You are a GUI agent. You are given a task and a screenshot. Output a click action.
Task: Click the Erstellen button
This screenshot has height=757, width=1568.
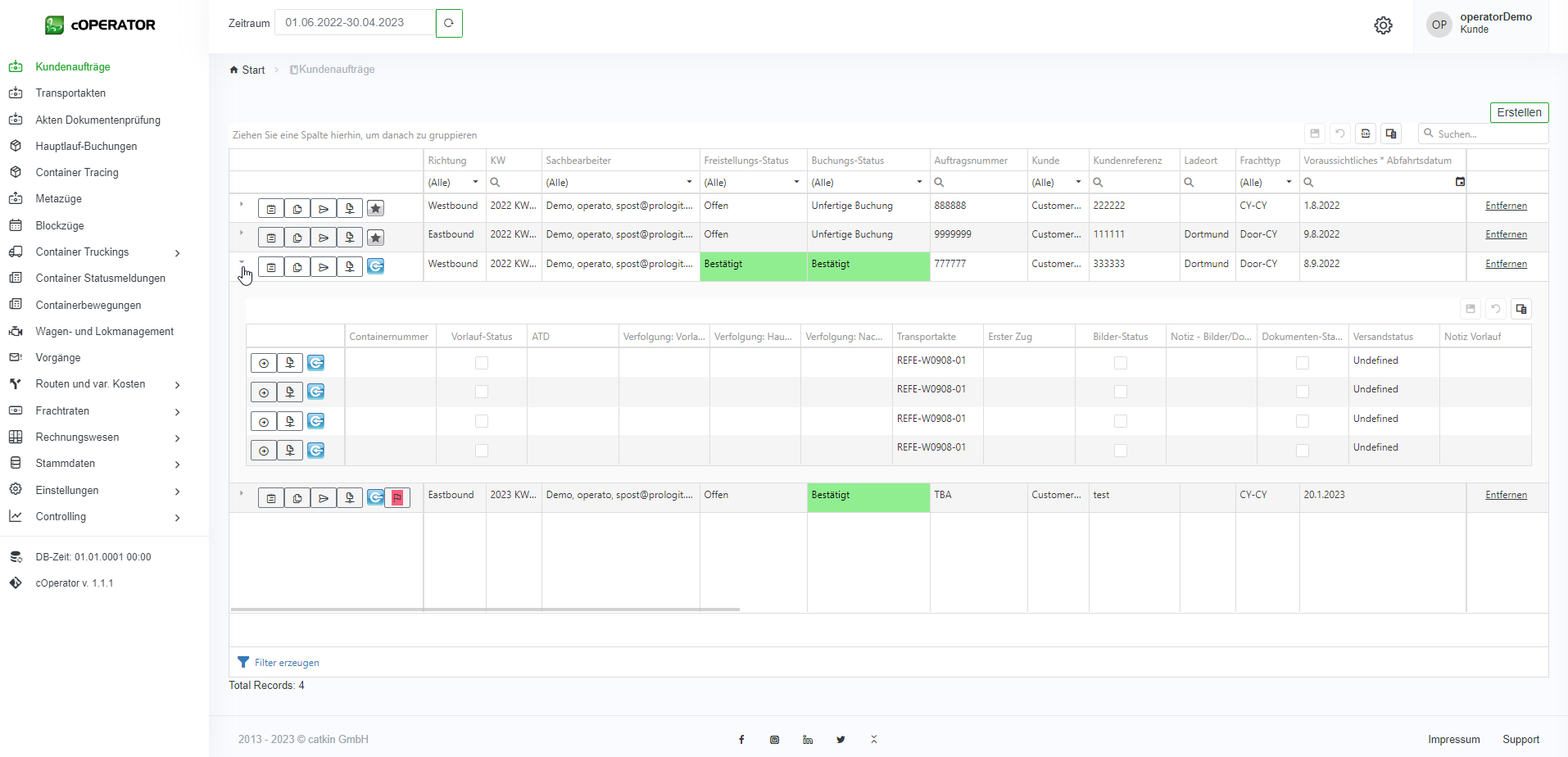(1519, 112)
